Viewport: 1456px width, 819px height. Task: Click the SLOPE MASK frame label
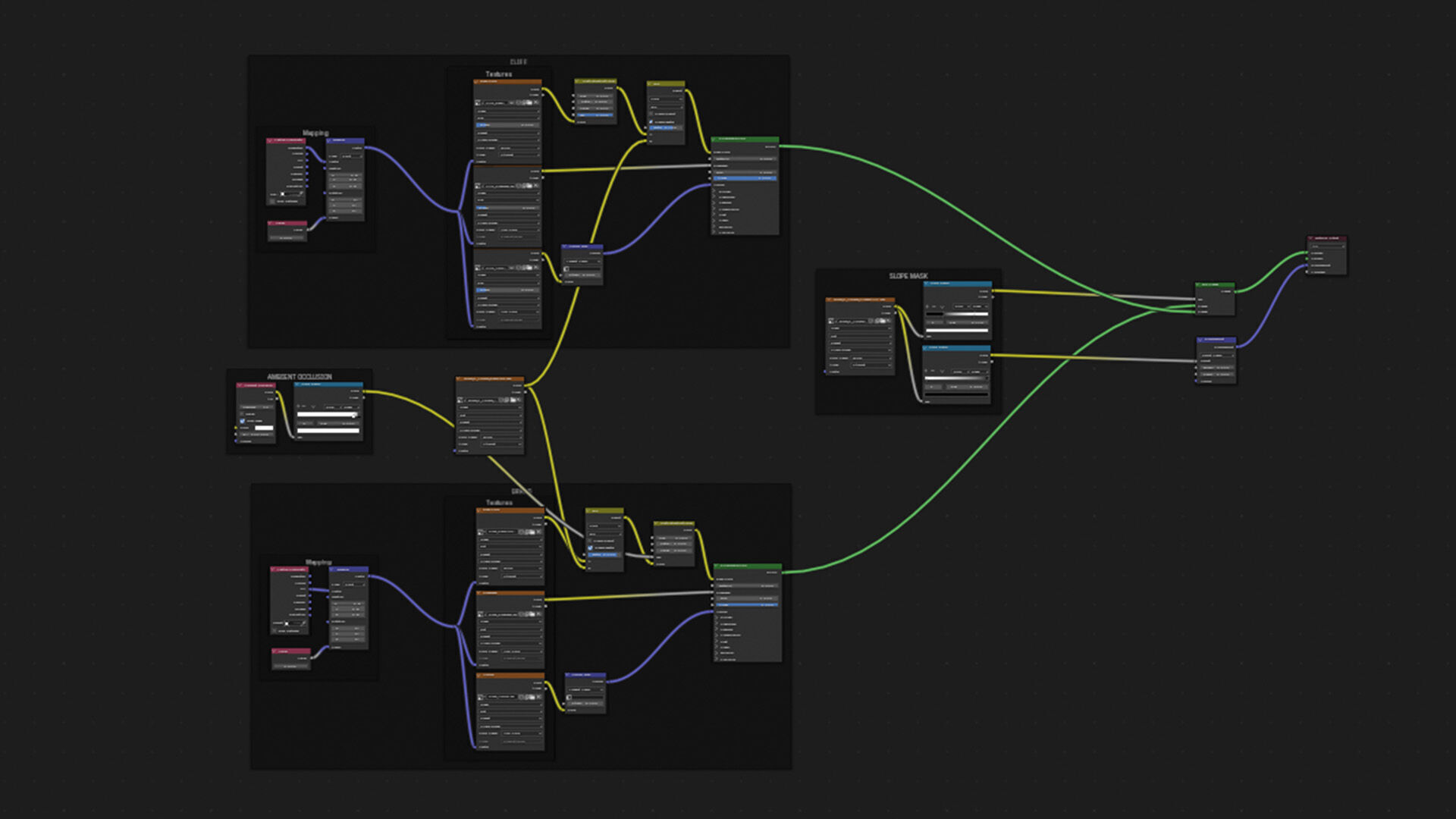[908, 276]
